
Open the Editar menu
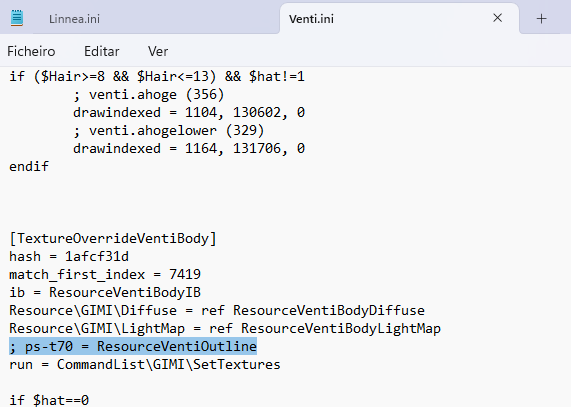[x=102, y=51]
